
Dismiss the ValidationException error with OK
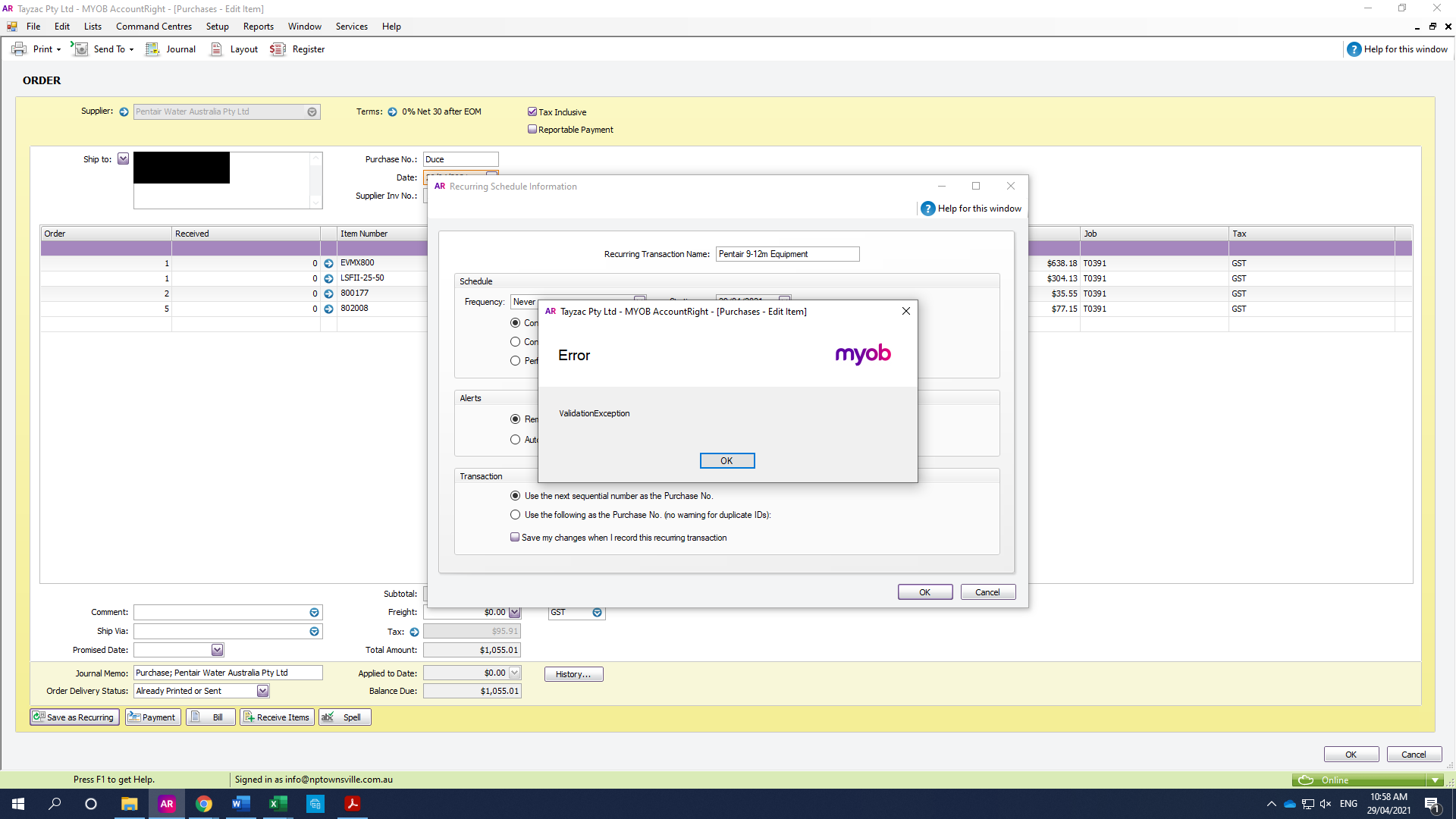[726, 460]
